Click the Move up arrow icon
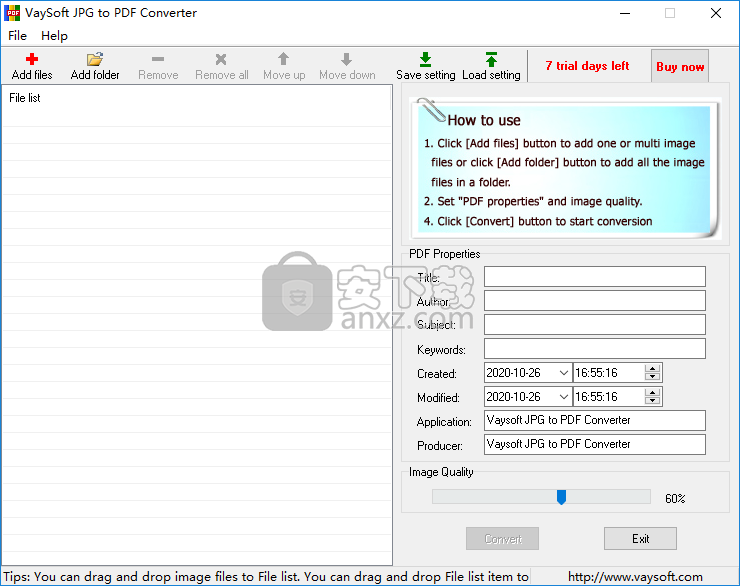 coord(283,59)
